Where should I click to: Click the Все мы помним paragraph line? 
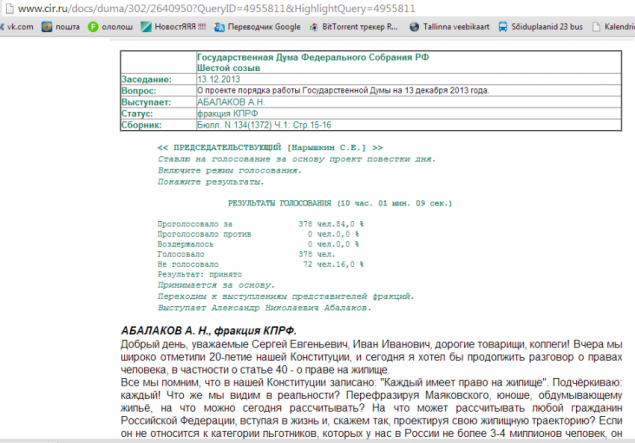371,382
